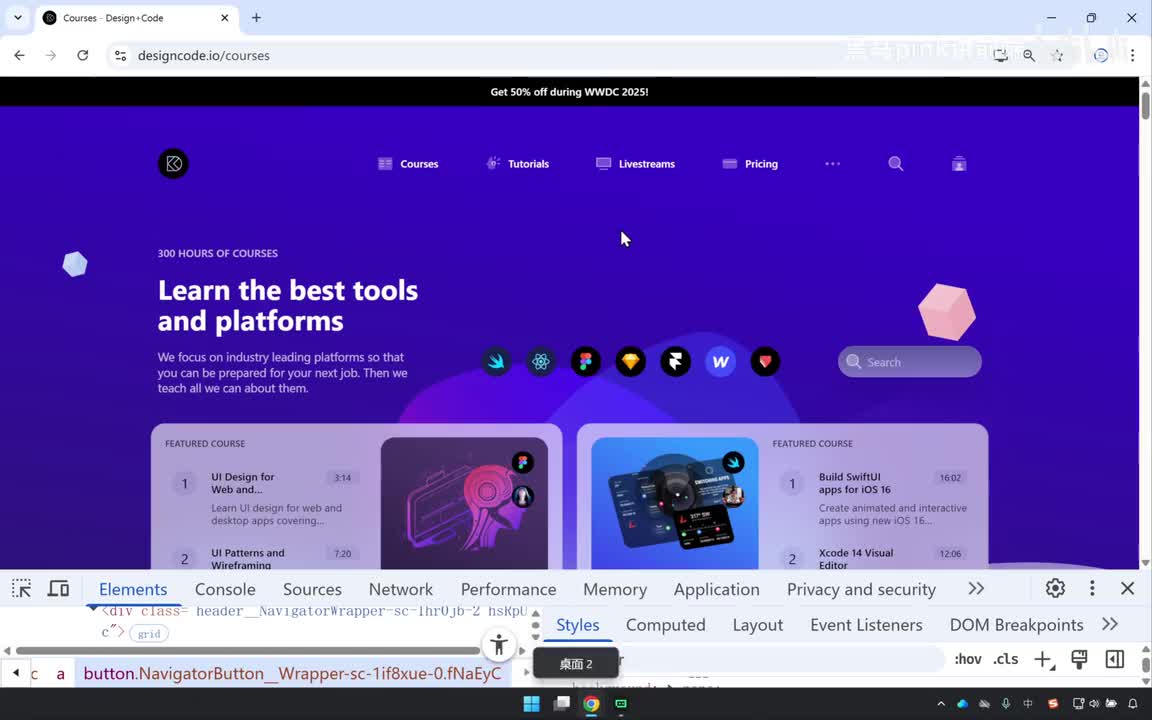
Task: Open Chrome profile avatar
Action: pos(1101,55)
